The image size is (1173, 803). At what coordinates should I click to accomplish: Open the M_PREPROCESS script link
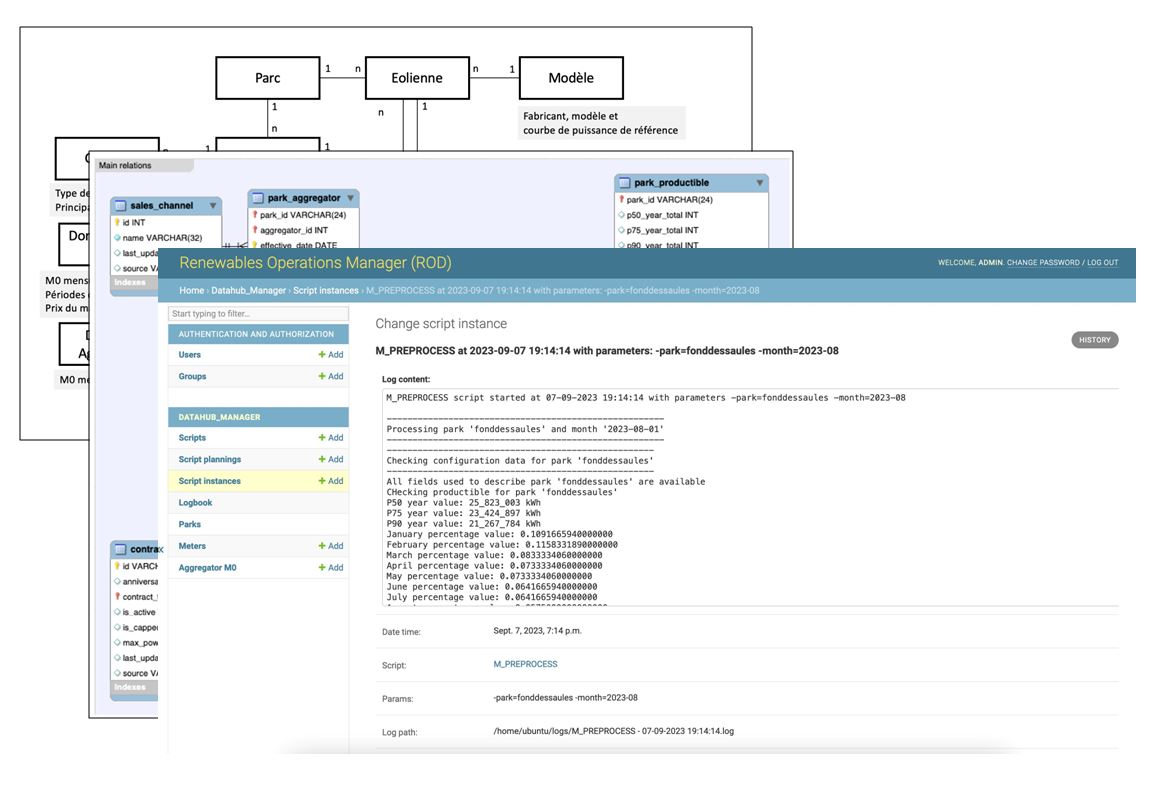pos(525,664)
